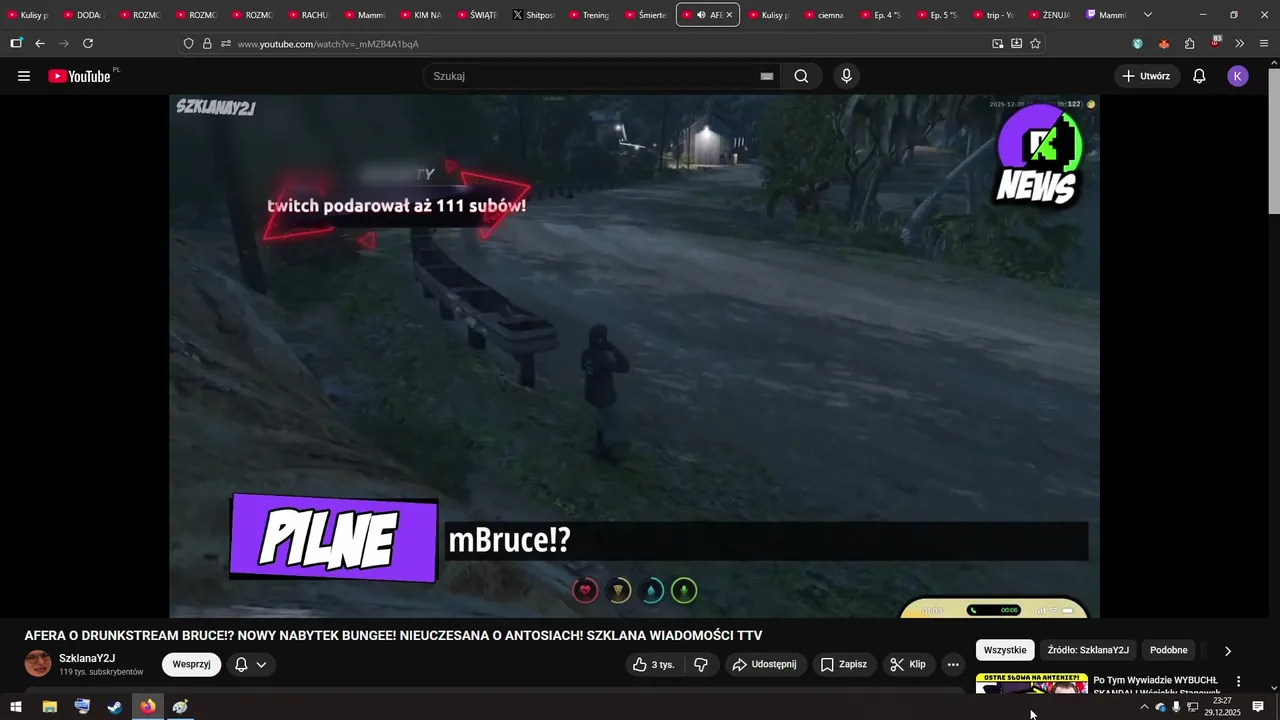Switch to the Trening tab
This screenshot has width=1280, height=720.
pos(590,15)
